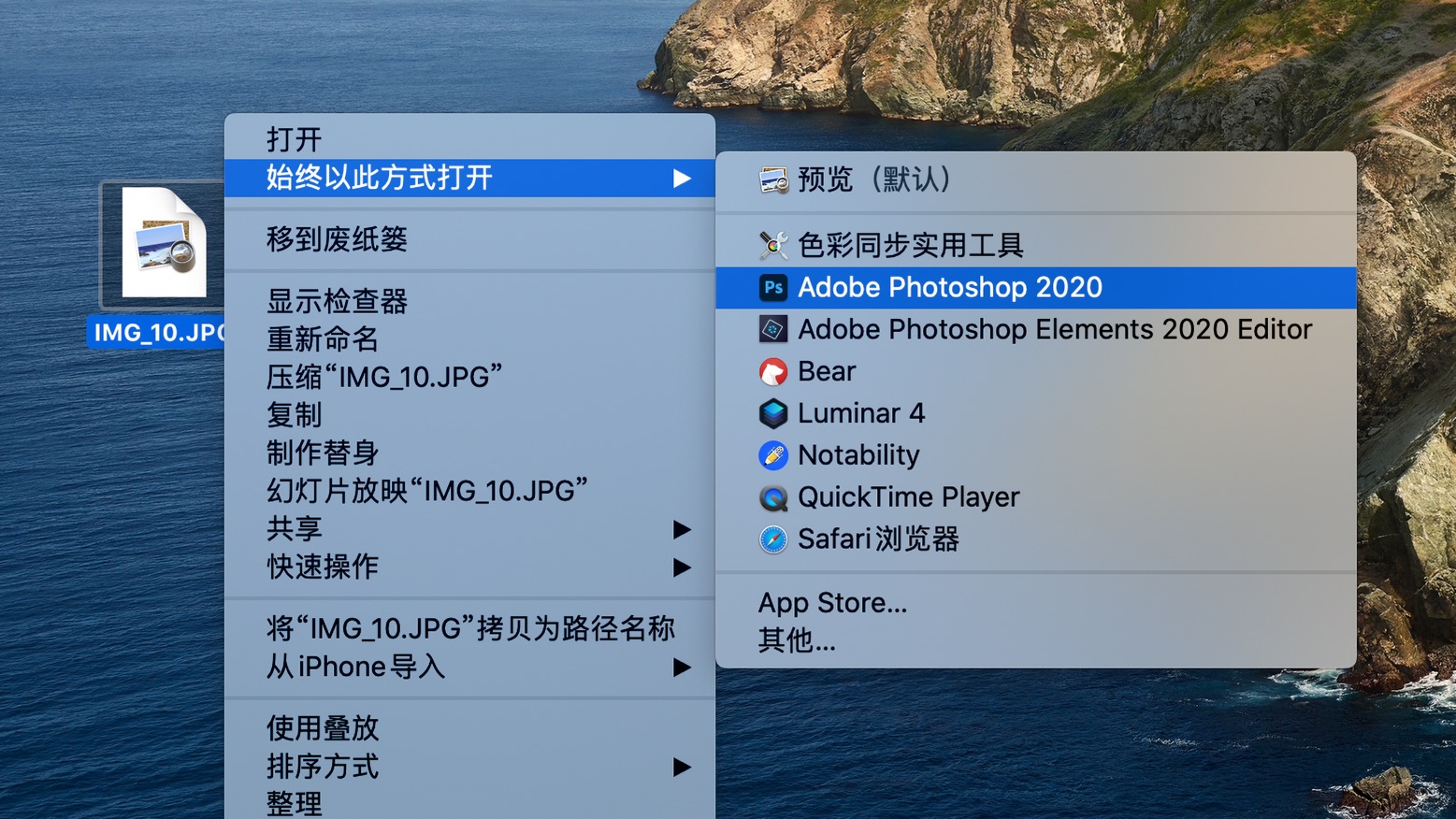Choose Luminar 4 in the submenu
Image resolution: width=1456 pixels, height=819 pixels.
click(x=1036, y=413)
